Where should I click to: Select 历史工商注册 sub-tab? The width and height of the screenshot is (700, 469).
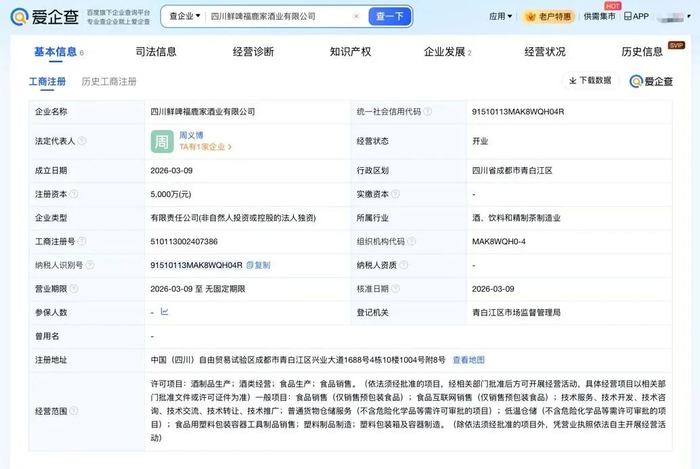tap(109, 82)
